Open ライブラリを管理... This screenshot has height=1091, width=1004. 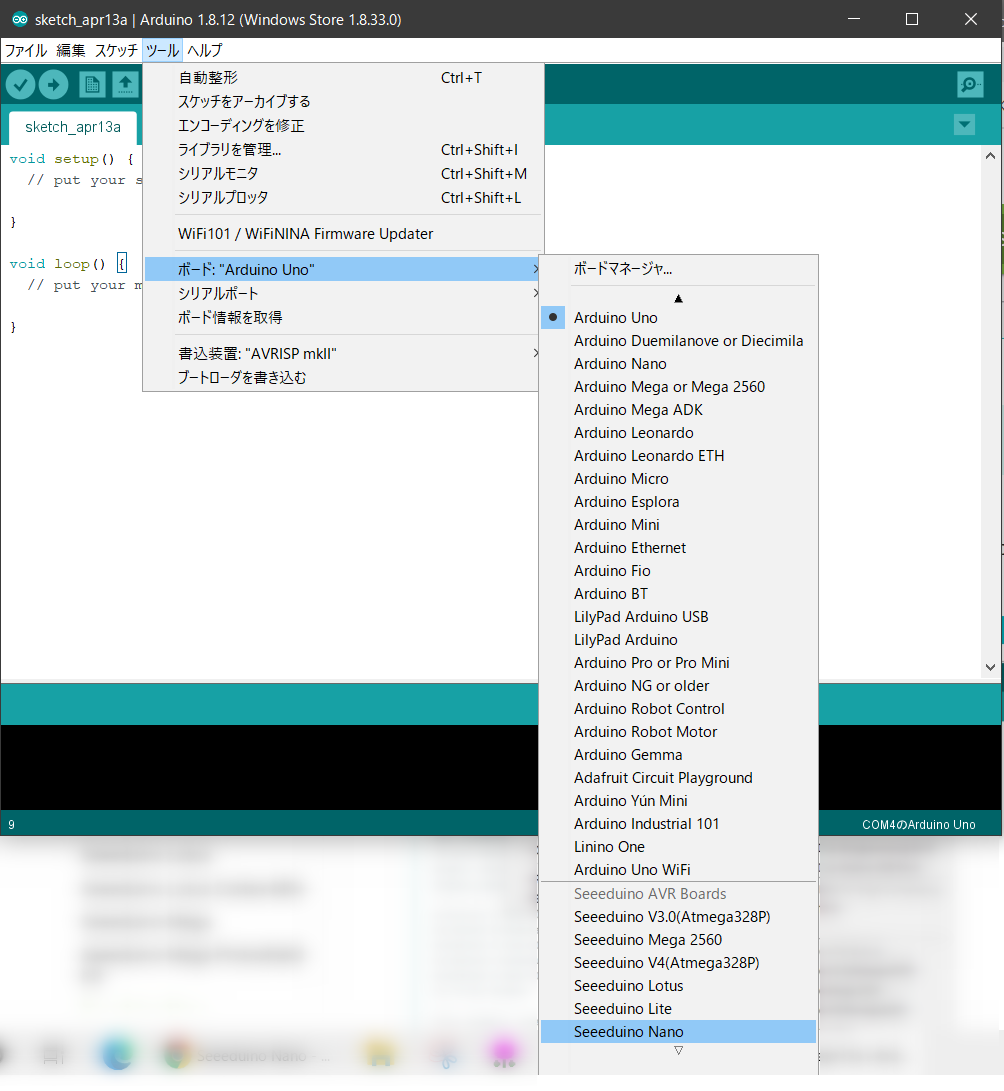(343, 150)
